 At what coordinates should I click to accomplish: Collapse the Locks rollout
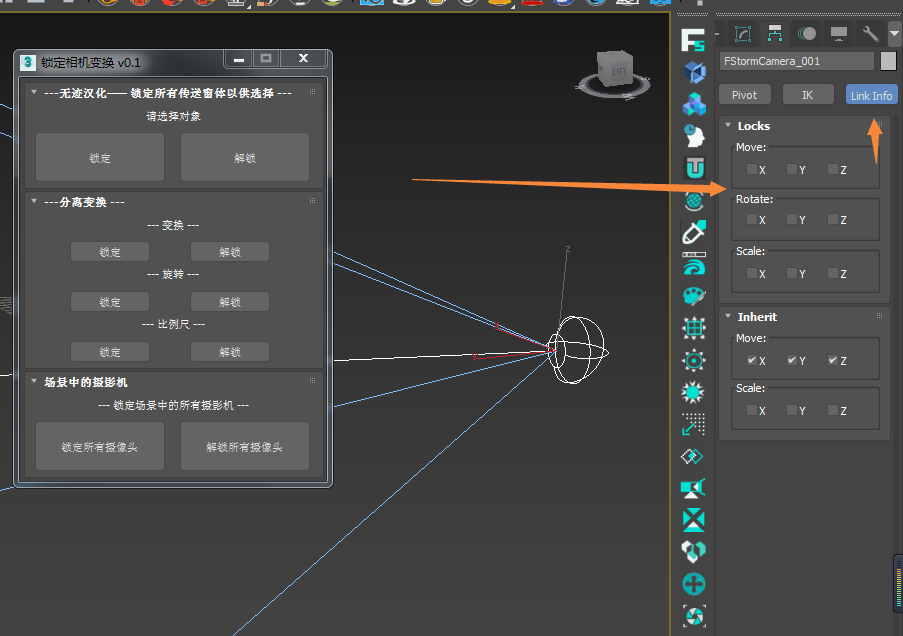pos(728,126)
